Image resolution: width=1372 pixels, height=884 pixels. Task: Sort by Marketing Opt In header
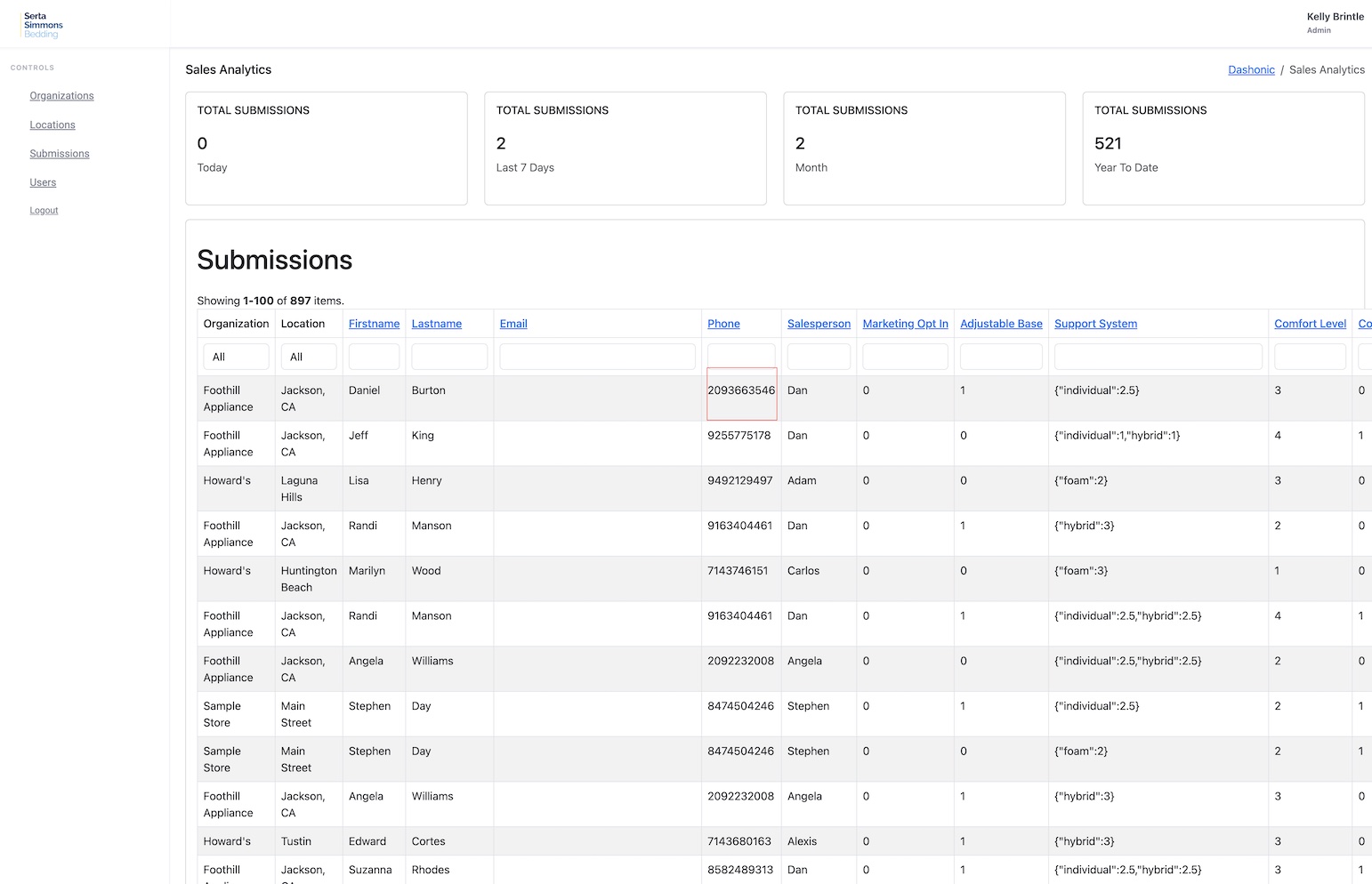905,324
